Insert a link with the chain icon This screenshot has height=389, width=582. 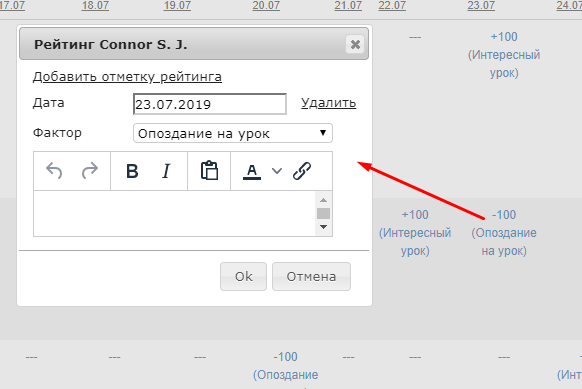click(x=302, y=171)
